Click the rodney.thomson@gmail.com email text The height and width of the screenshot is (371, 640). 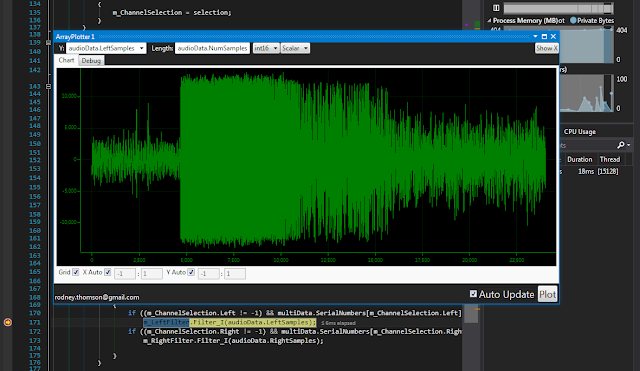tap(97, 297)
